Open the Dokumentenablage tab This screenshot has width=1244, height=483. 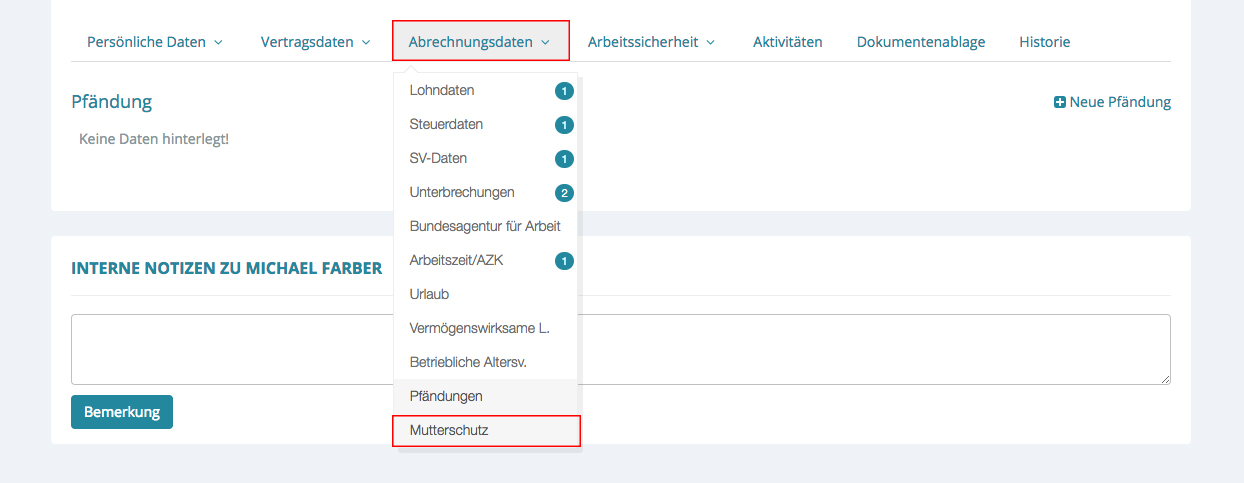[921, 42]
